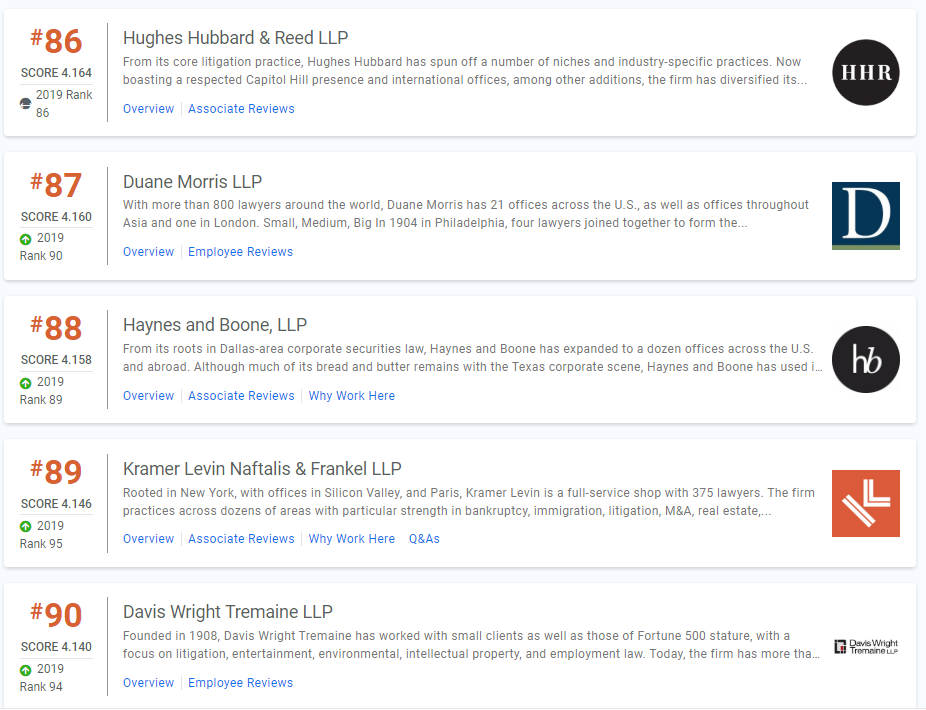
Task: Open Davis Wright Tremaine LLP title
Action: tap(228, 612)
